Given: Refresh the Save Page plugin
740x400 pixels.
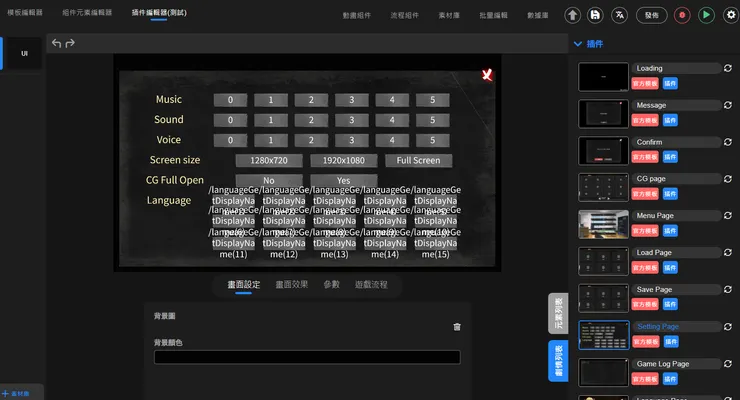Looking at the screenshot, I should click(x=728, y=289).
